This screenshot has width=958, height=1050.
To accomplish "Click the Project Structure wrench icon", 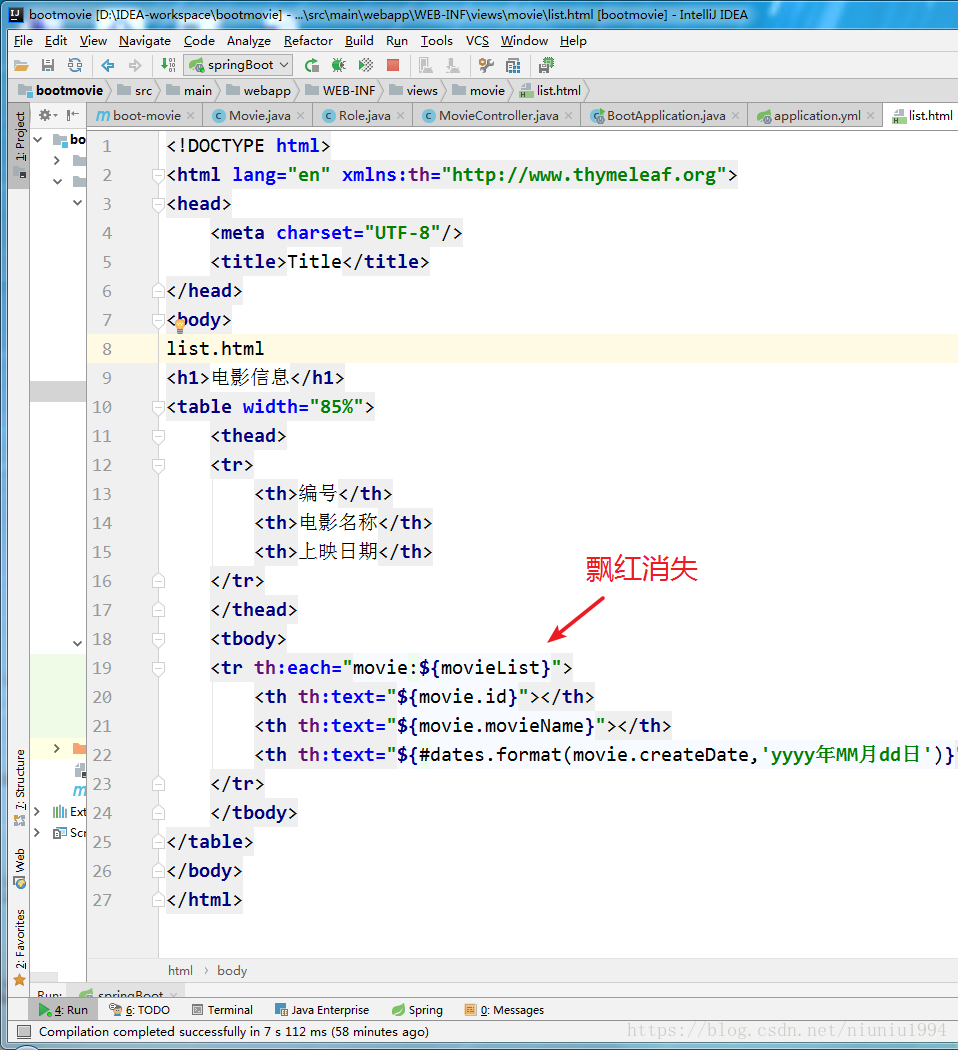I will 486,66.
